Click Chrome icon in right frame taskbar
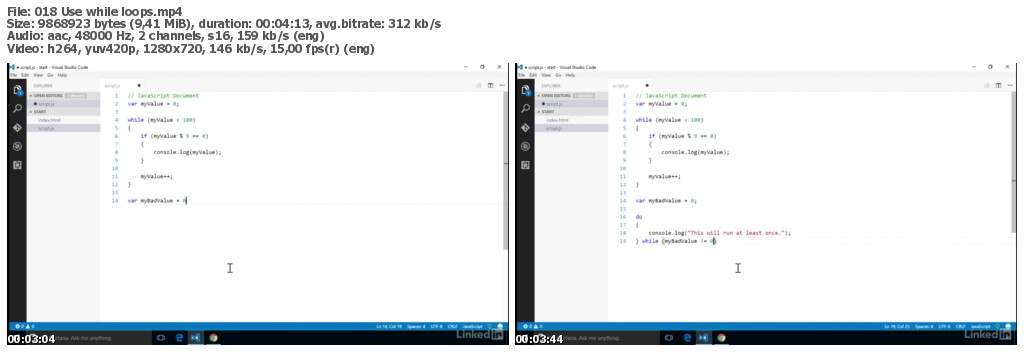The image size is (1024, 363). tap(721, 338)
